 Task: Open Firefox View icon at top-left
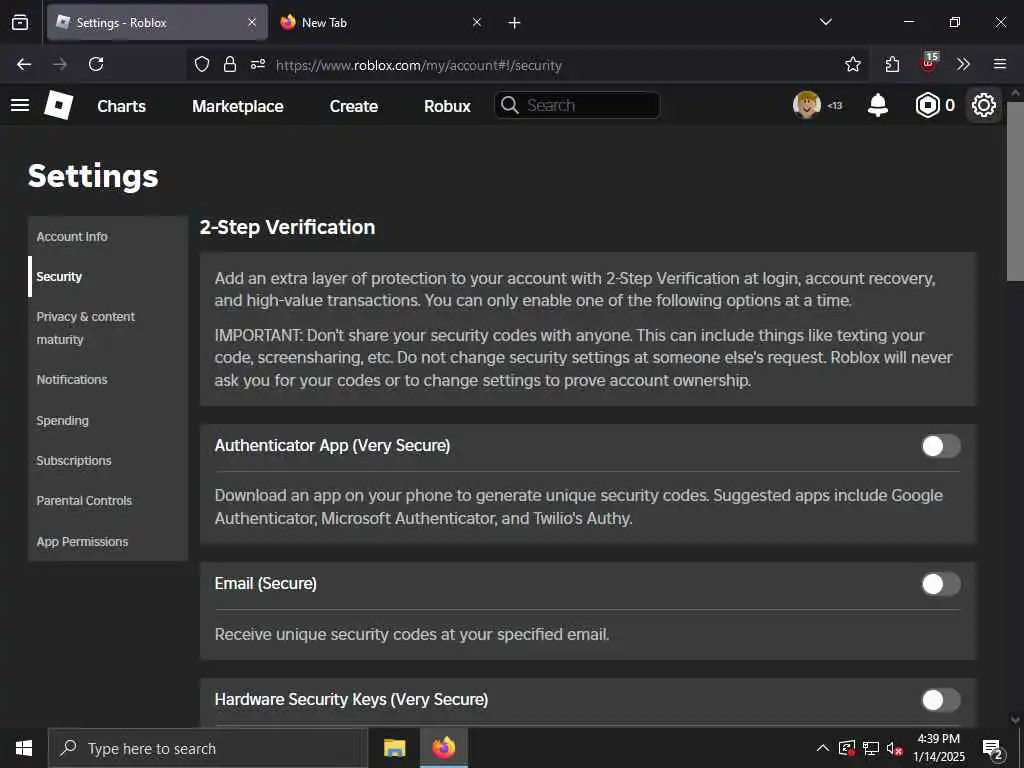pos(20,22)
